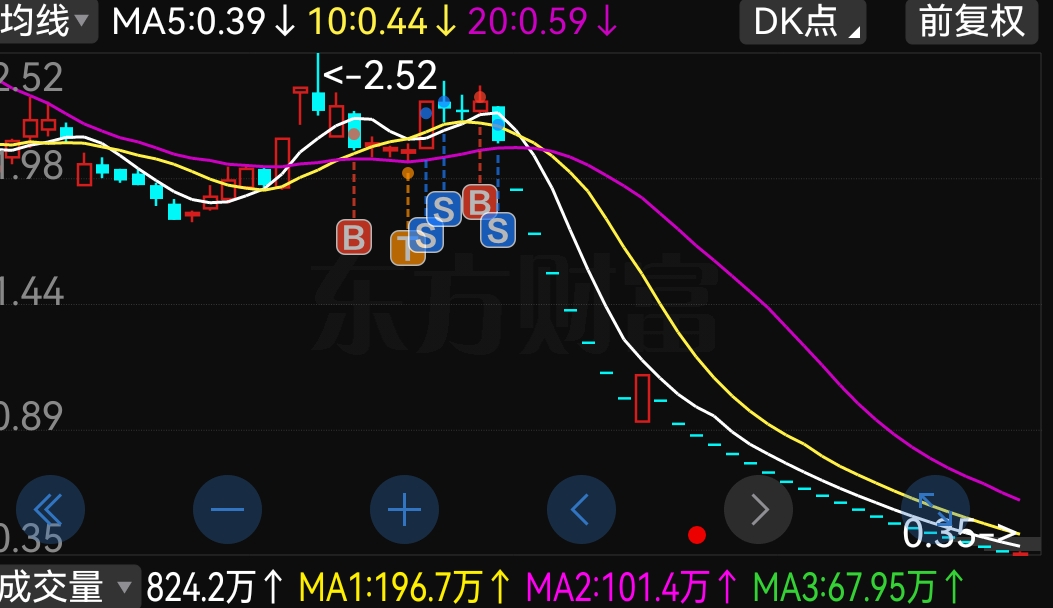This screenshot has width=1053, height=608.
Task: Move chart left with single-left arrow
Action: click(582, 510)
